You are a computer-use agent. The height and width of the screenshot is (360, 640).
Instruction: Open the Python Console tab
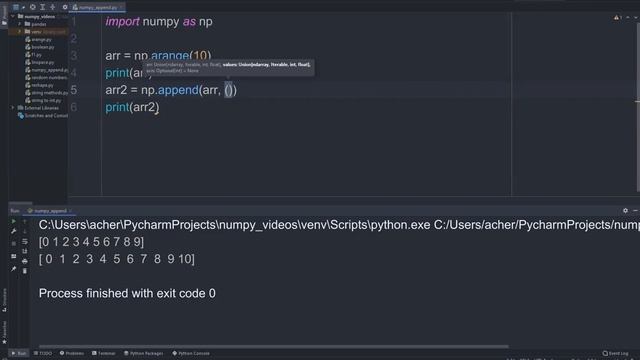click(x=191, y=353)
